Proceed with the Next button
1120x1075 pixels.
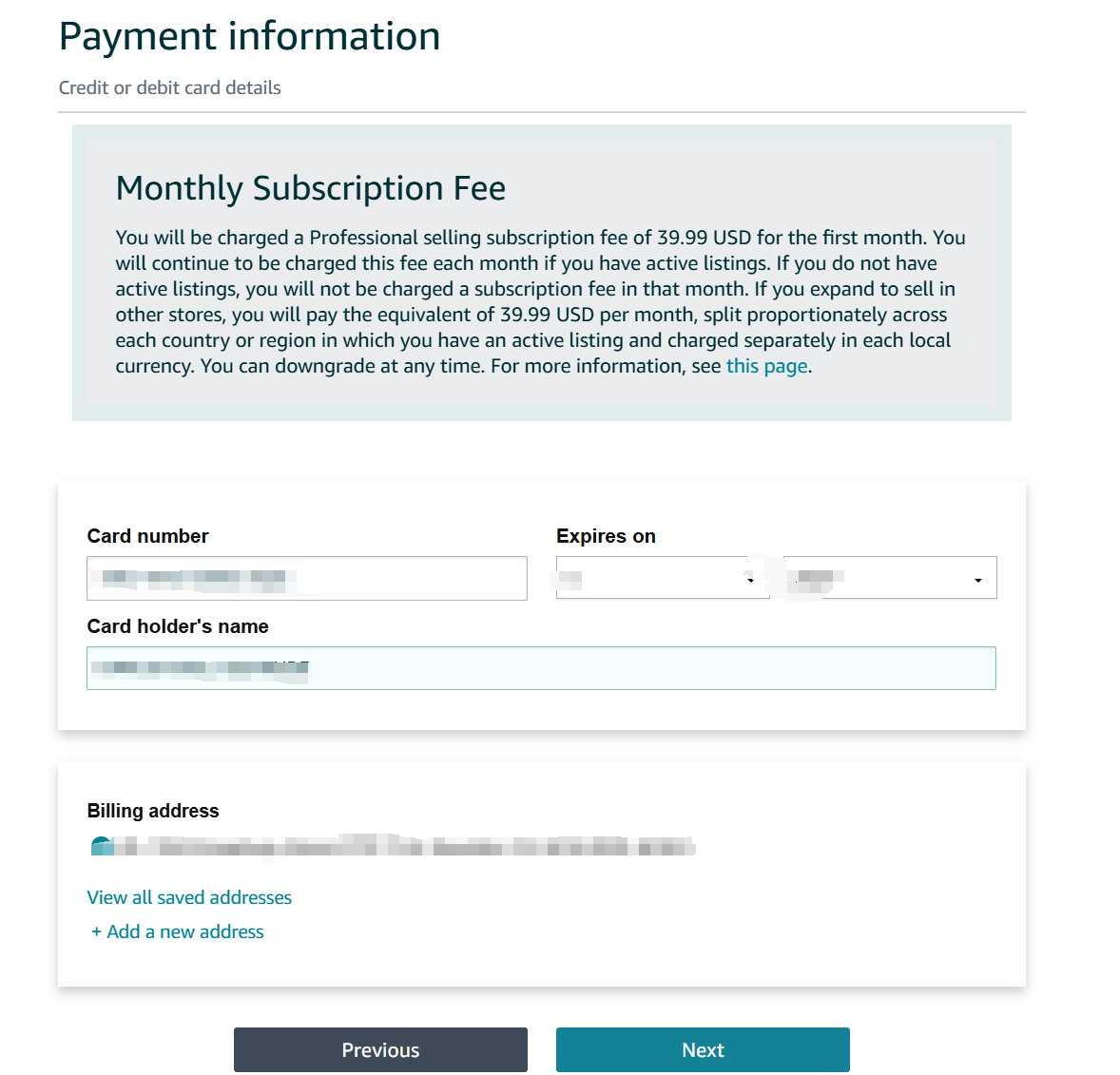pos(703,1049)
